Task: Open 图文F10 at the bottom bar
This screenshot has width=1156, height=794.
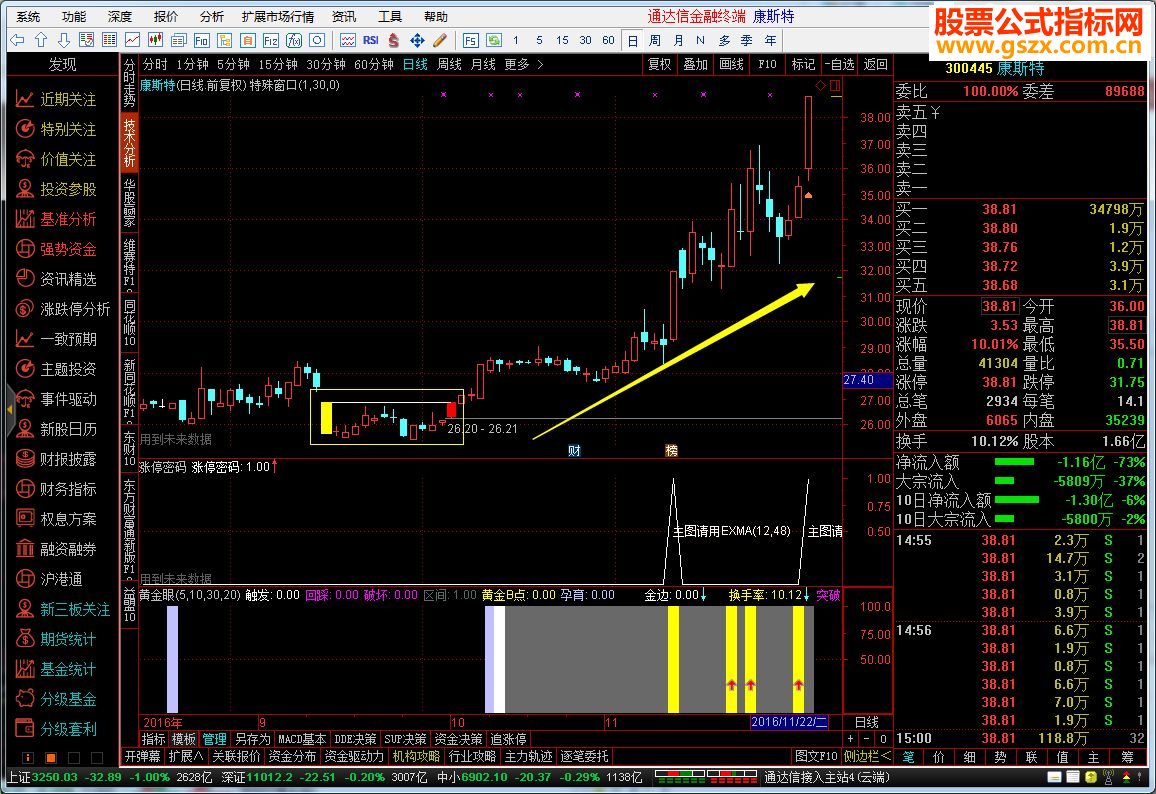Action: tap(816, 756)
